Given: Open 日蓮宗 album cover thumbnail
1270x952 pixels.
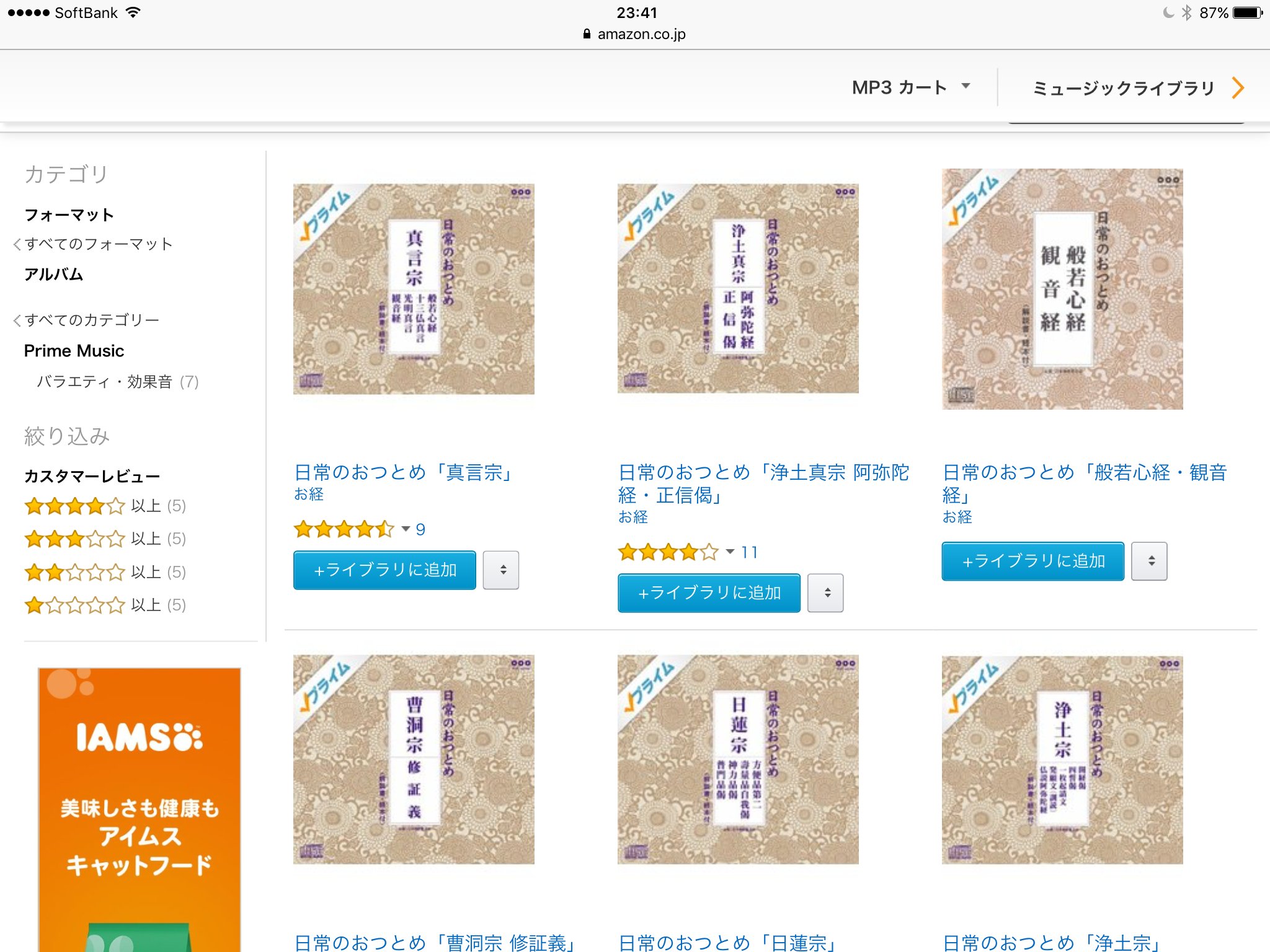Looking at the screenshot, I should [x=738, y=759].
